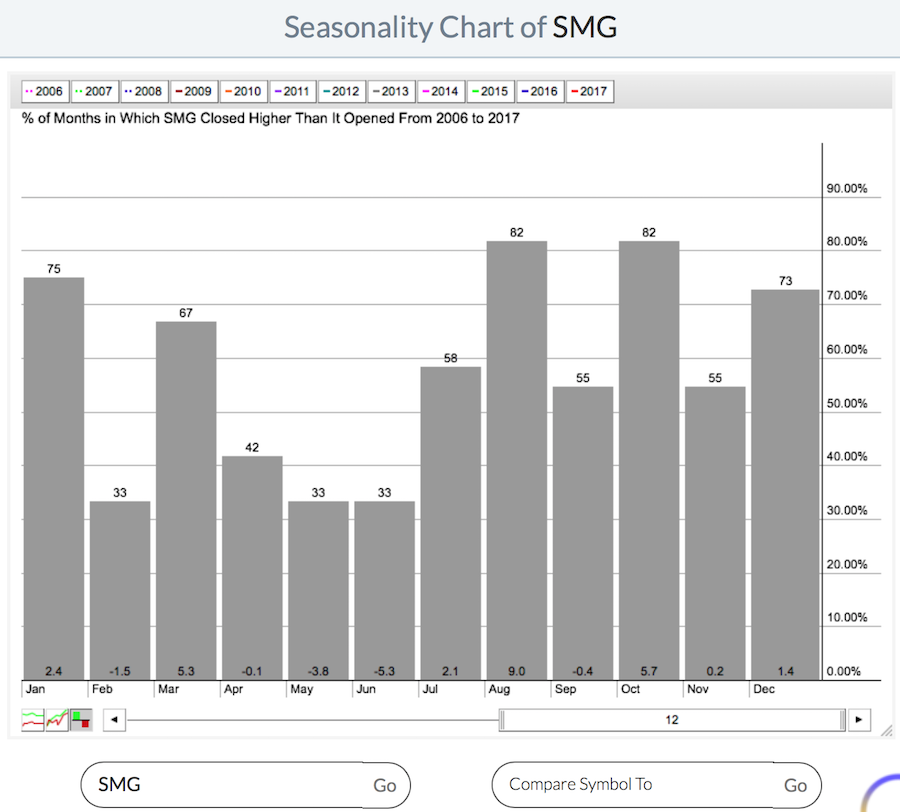Click the 0.00% axis label
900x812 pixels.
click(x=843, y=671)
